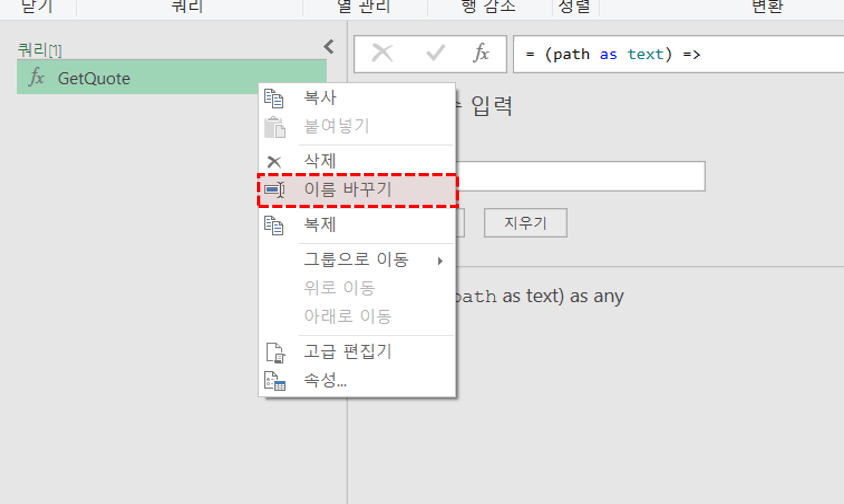Click the duplicate (복제) icon in context menu
The image size is (844, 504).
pos(274,225)
